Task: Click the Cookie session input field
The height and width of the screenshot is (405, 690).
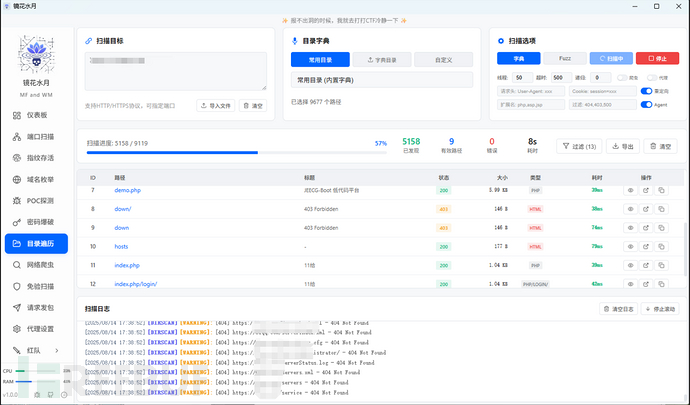Action: pos(602,91)
